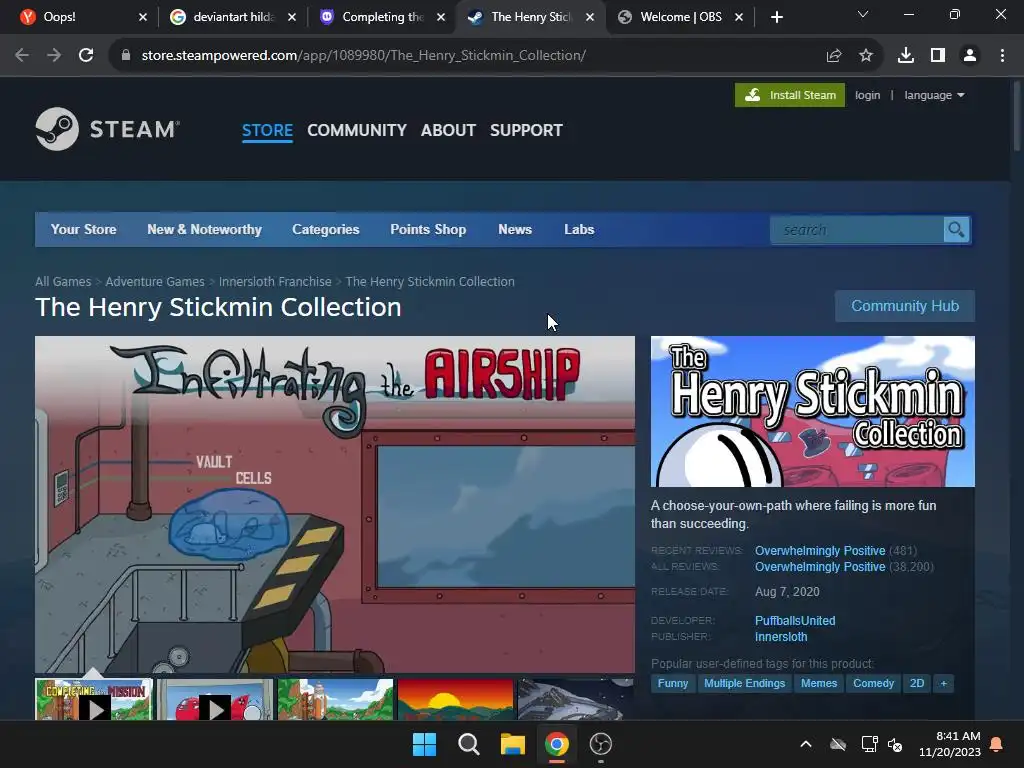Click the browser address bar URL
1024x768 pixels.
click(x=363, y=56)
